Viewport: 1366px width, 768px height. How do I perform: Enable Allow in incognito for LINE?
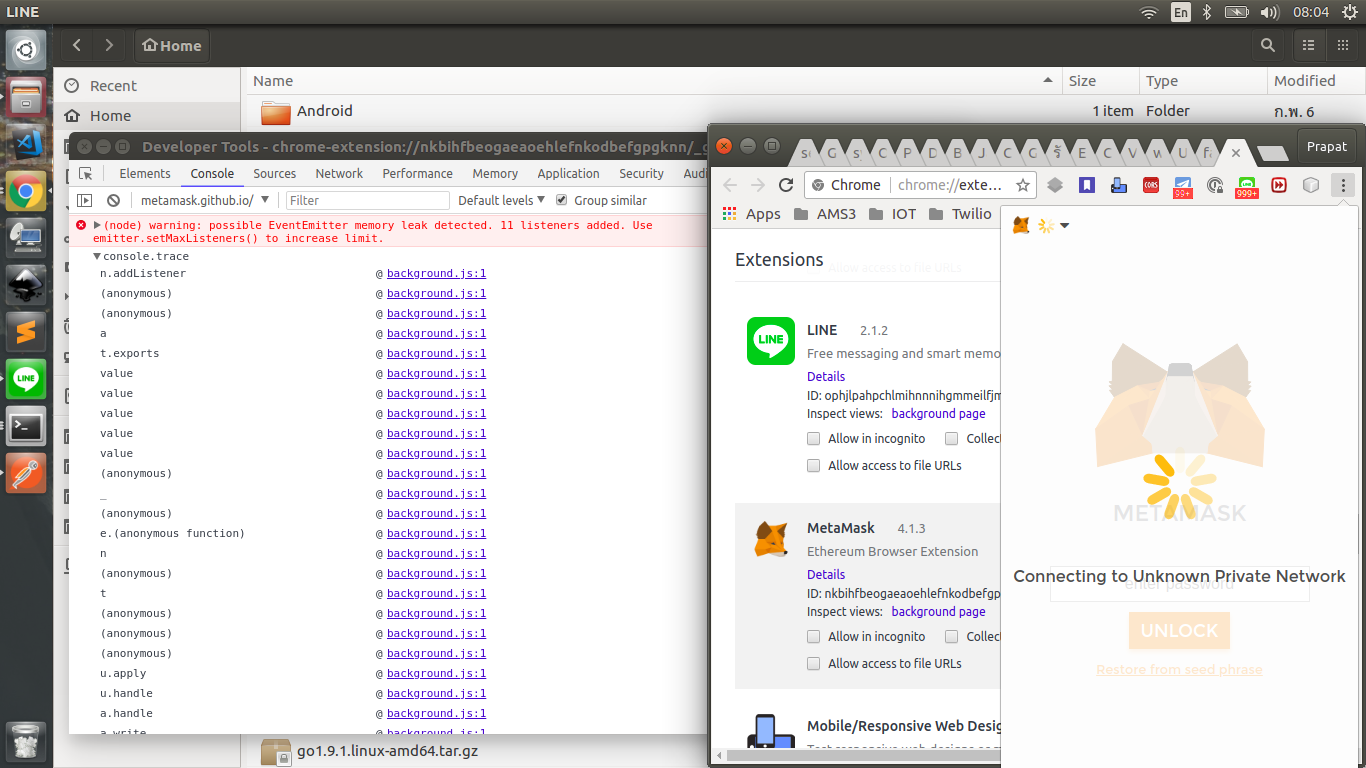coord(814,438)
